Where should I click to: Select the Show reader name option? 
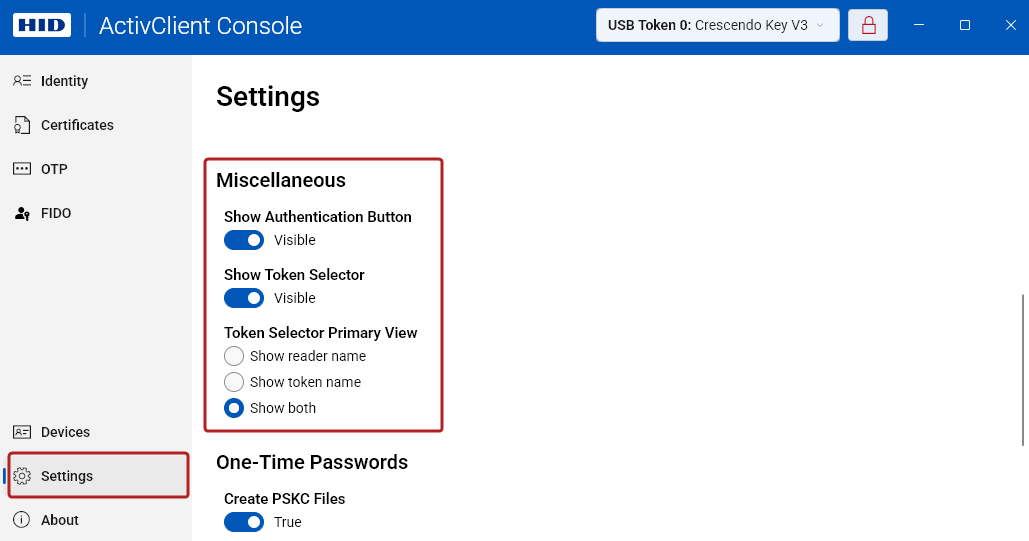click(234, 356)
